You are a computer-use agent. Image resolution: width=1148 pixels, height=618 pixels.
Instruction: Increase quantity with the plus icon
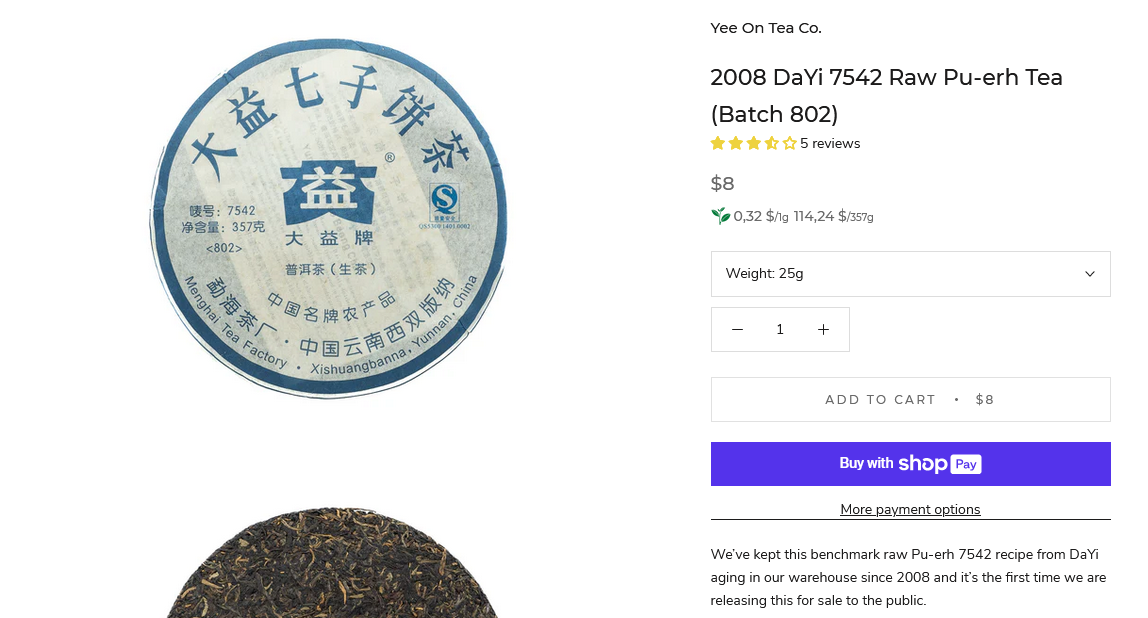click(824, 330)
